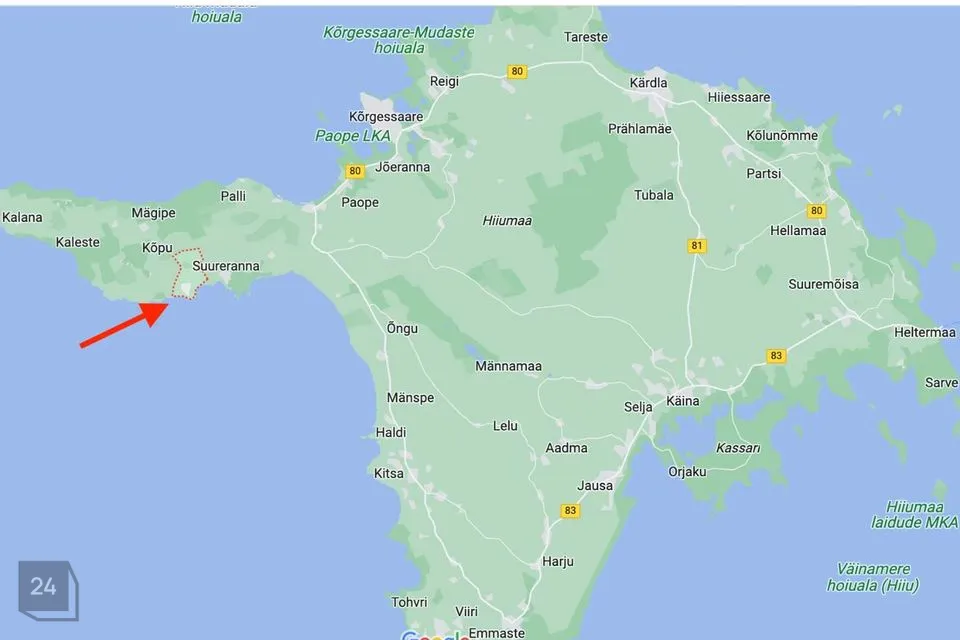Click the Emmaste label

(497, 633)
